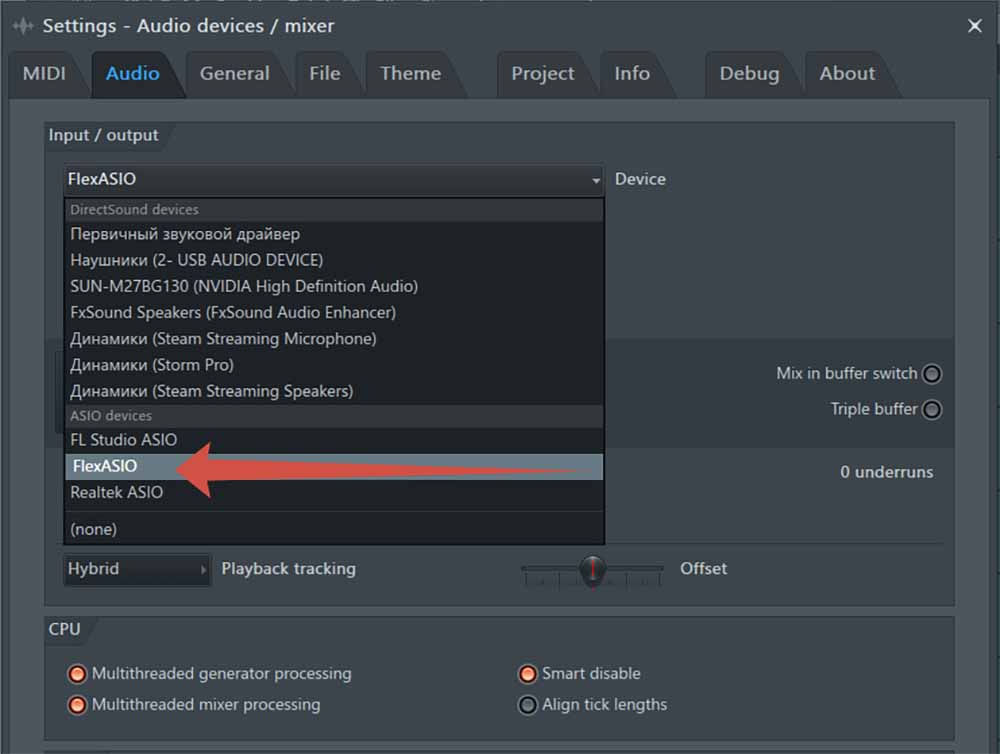
Task: Go to the Debug tab
Action: click(x=749, y=73)
